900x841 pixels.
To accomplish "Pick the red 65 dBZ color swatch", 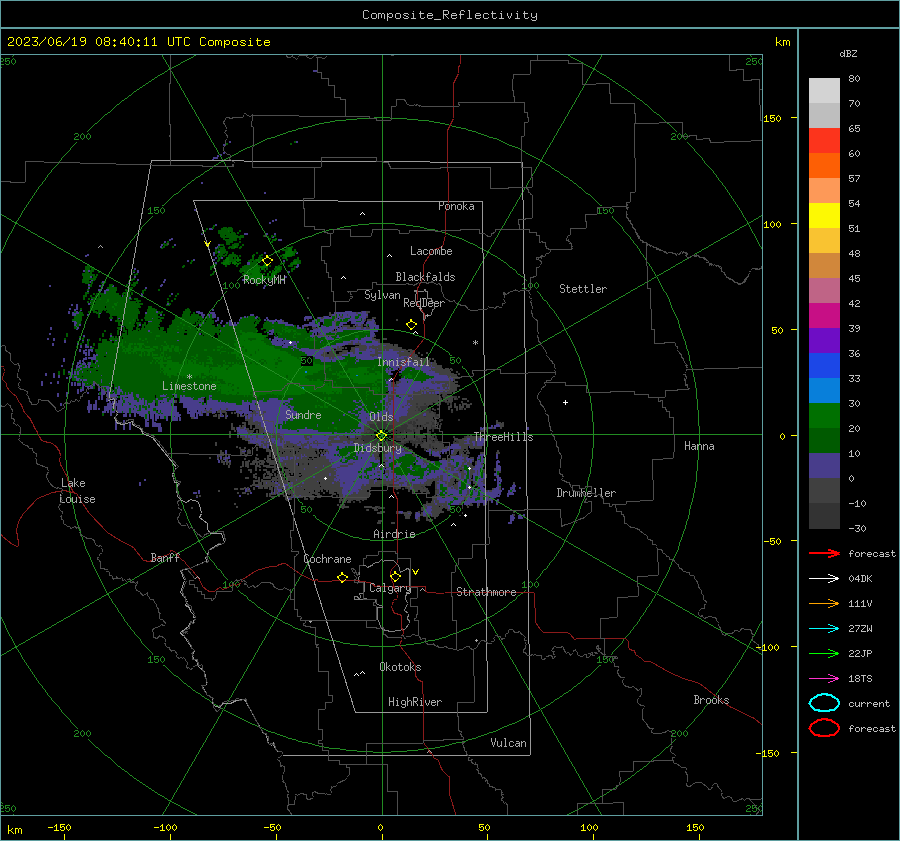I will pos(824,140).
